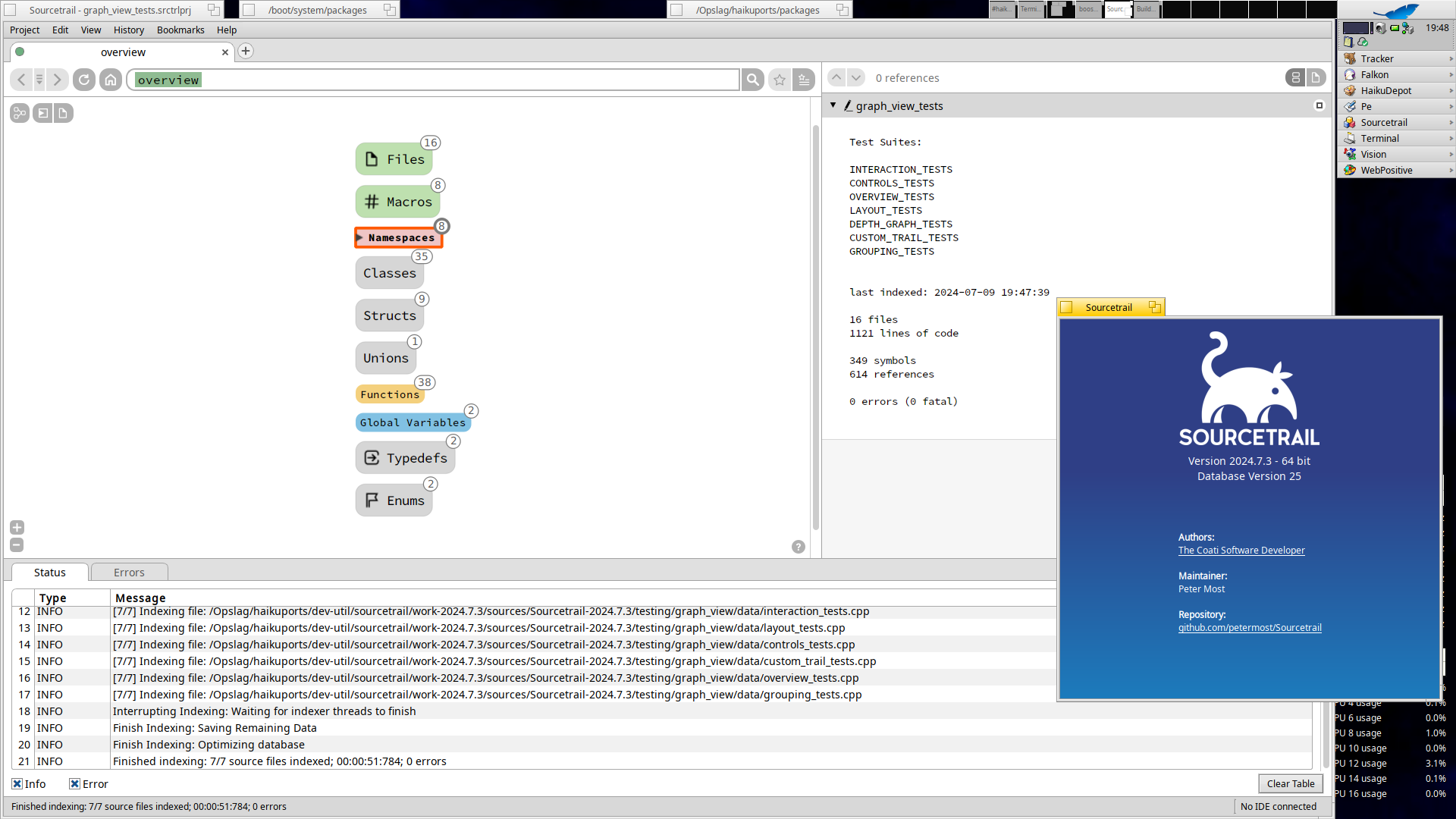Zoom in the graph view

(x=17, y=527)
